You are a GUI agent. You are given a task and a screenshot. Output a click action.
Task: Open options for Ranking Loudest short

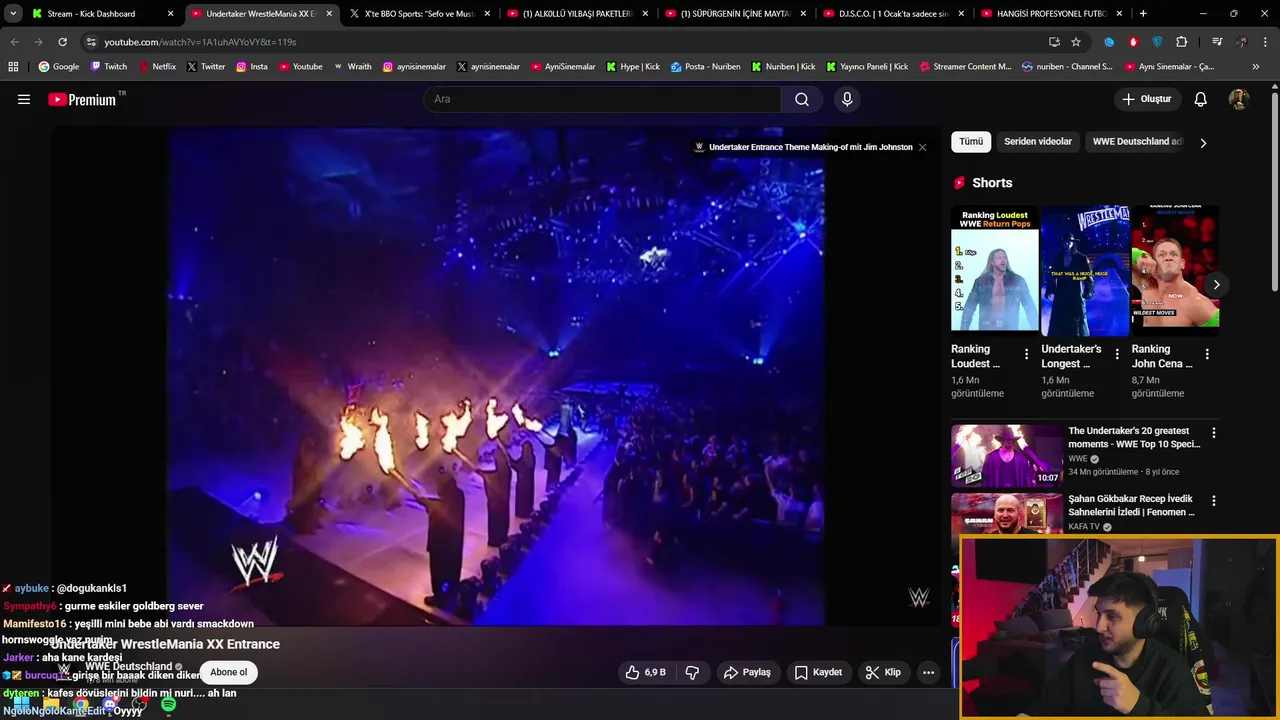(1026, 354)
